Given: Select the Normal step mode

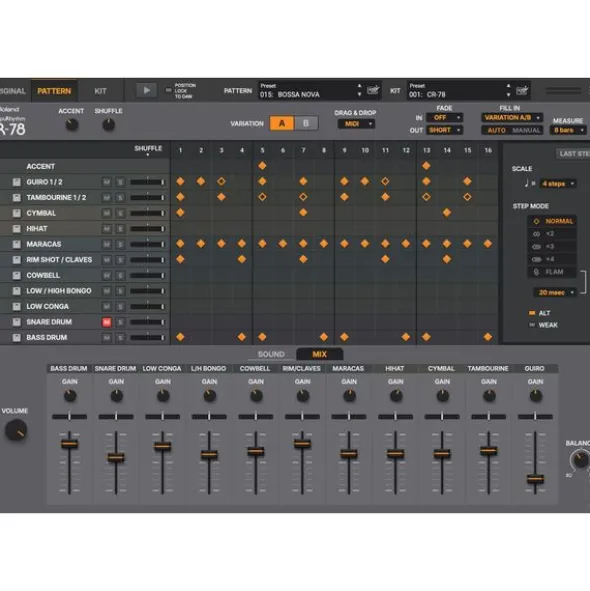Looking at the screenshot, I should click(552, 221).
